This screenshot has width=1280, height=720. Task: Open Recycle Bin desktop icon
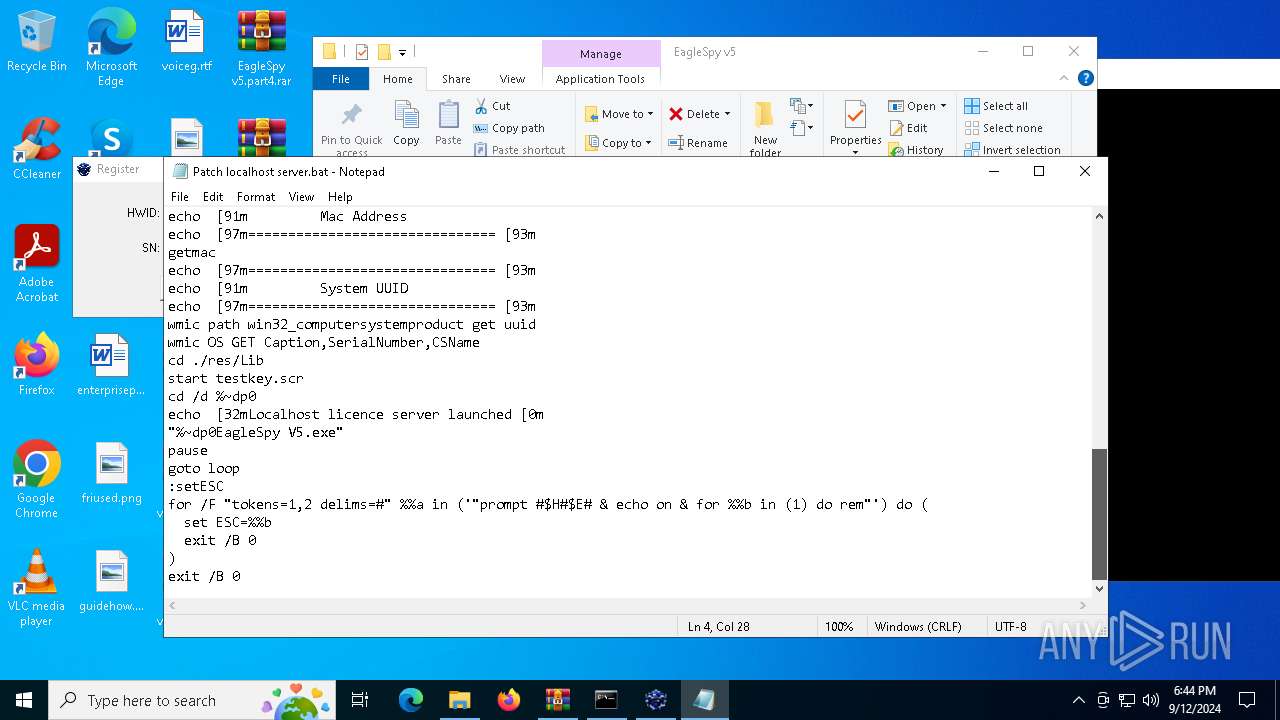point(37,42)
